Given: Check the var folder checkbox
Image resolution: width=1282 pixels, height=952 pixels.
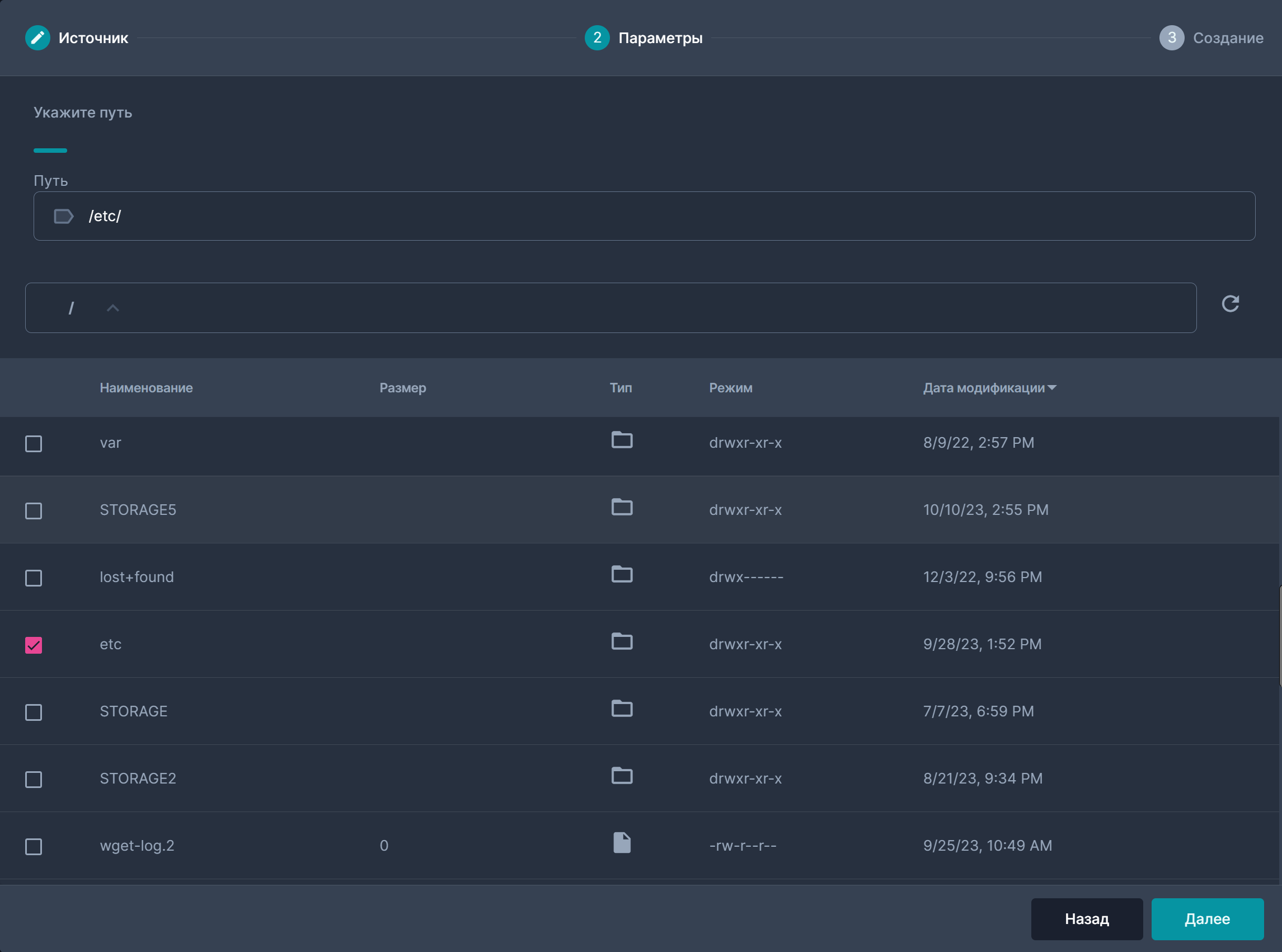Looking at the screenshot, I should pos(34,444).
